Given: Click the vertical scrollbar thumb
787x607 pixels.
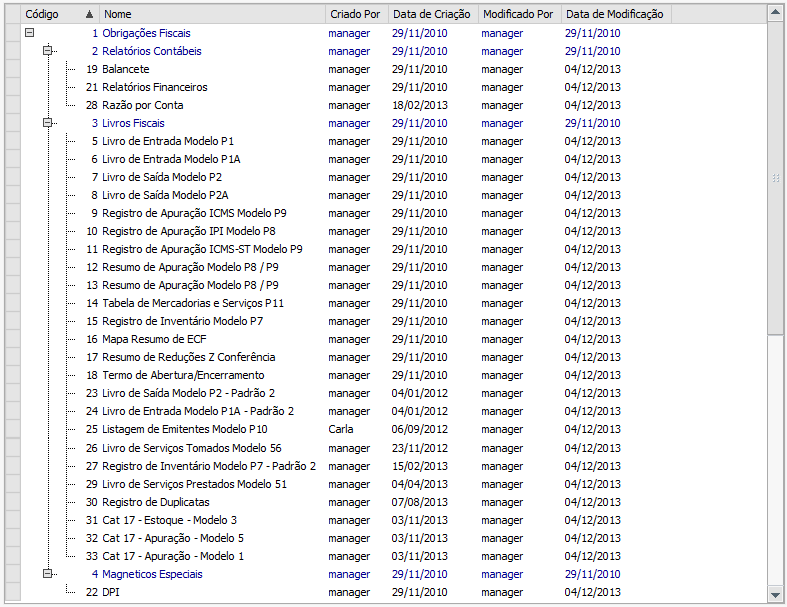Looking at the screenshot, I should click(775, 178).
